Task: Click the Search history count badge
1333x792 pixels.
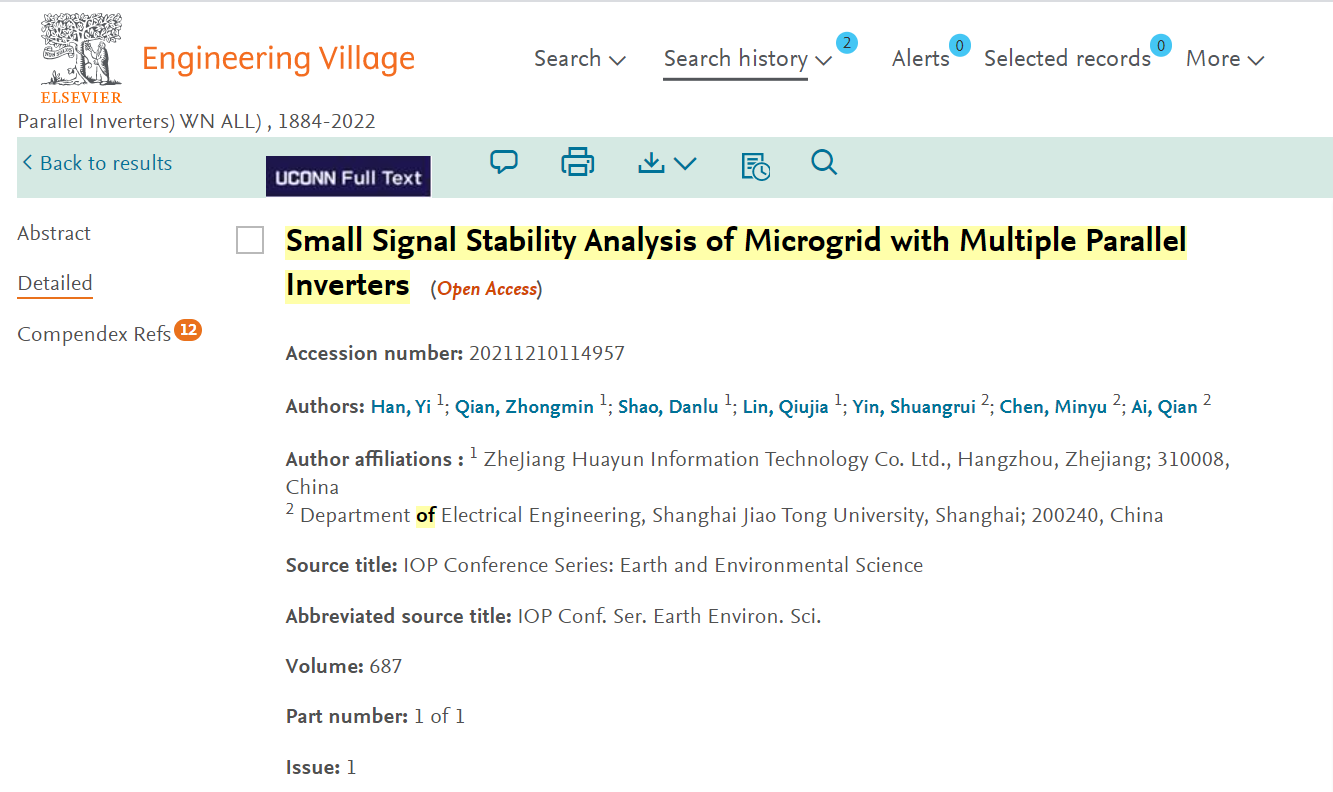Action: (846, 43)
